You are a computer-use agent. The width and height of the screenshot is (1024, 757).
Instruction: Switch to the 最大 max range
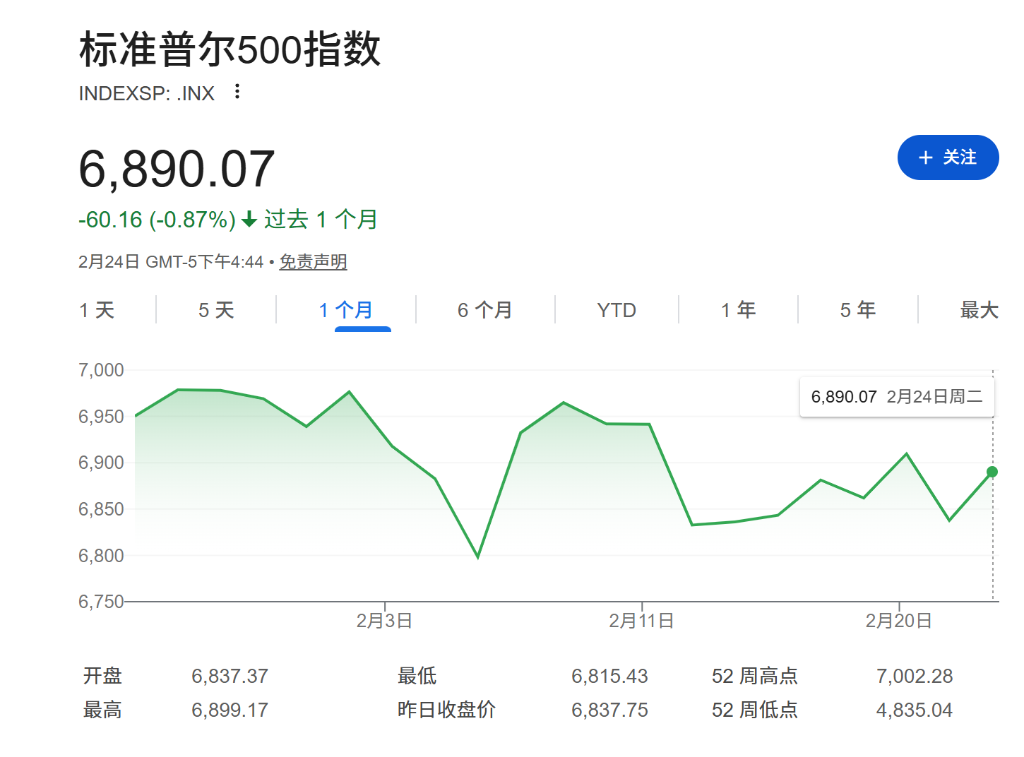(x=979, y=310)
